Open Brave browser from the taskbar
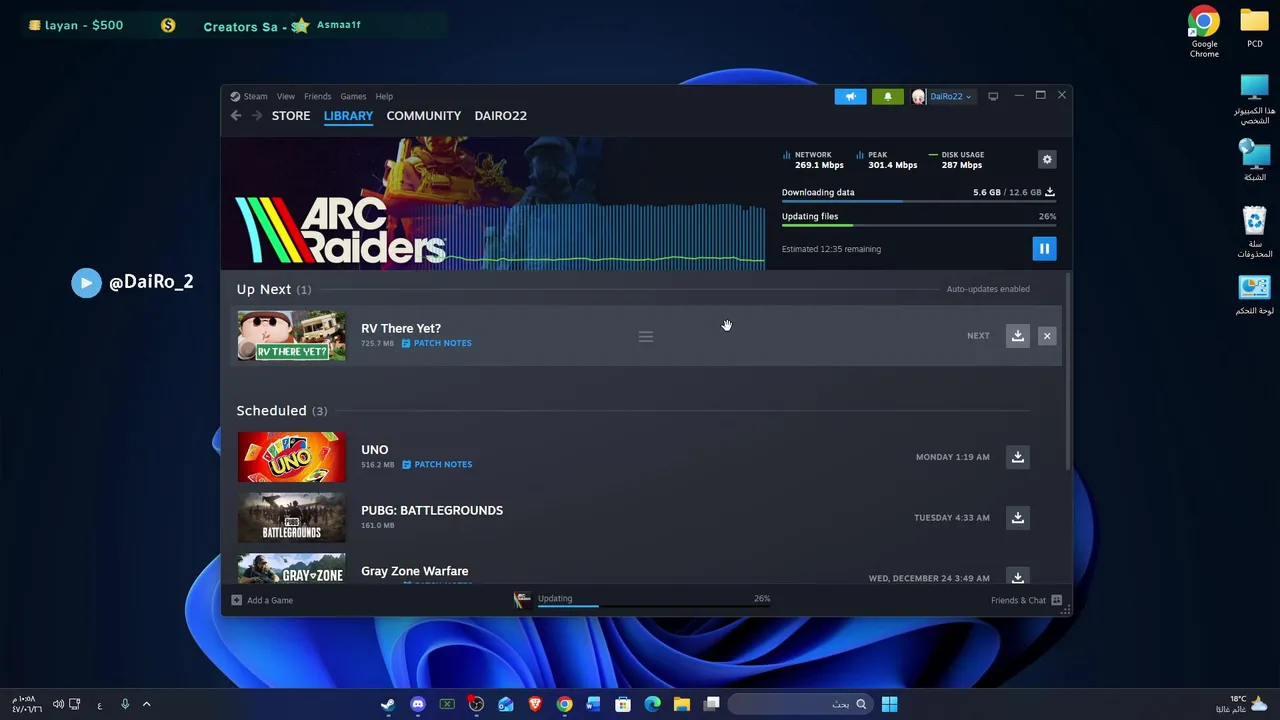Screen dimensions: 1280x720 pyautogui.click(x=535, y=705)
